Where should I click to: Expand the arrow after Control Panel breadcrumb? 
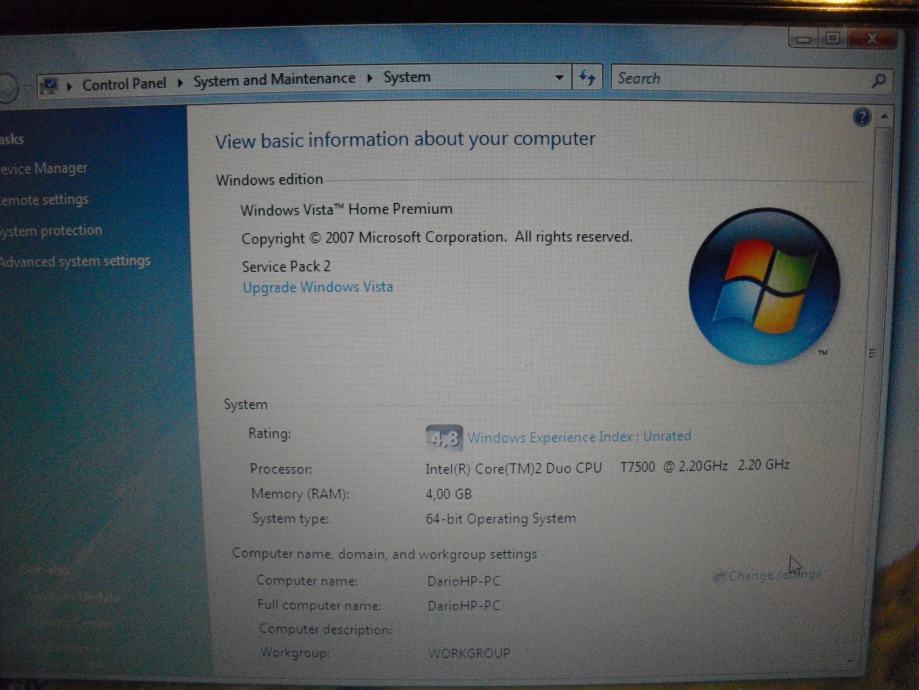click(180, 83)
